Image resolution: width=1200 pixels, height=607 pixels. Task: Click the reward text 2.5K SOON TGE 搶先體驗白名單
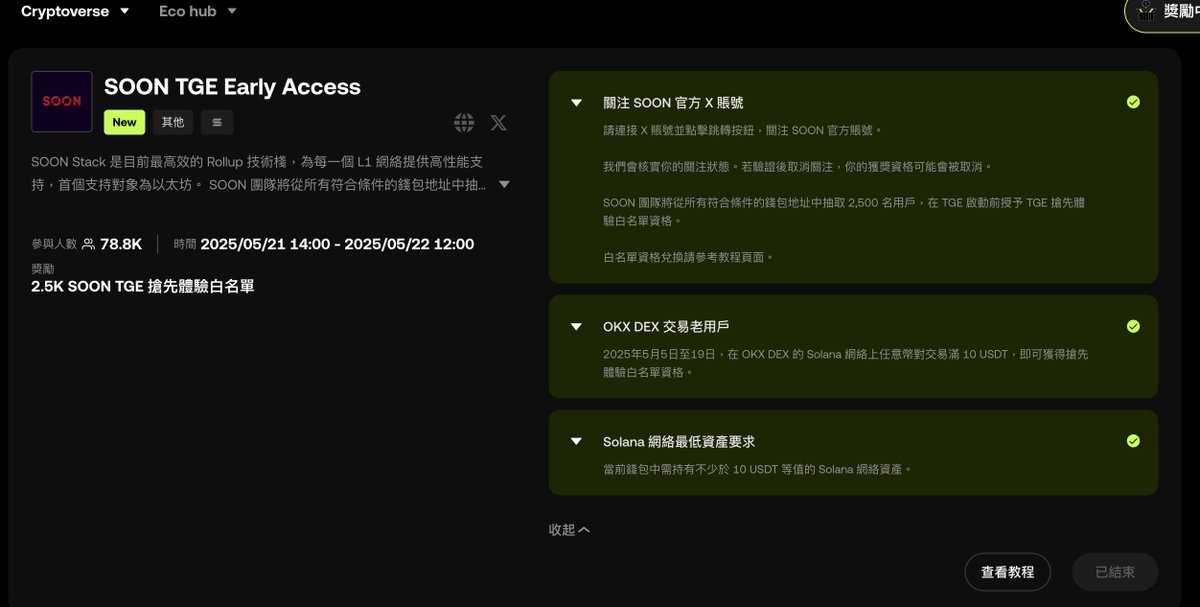143,287
